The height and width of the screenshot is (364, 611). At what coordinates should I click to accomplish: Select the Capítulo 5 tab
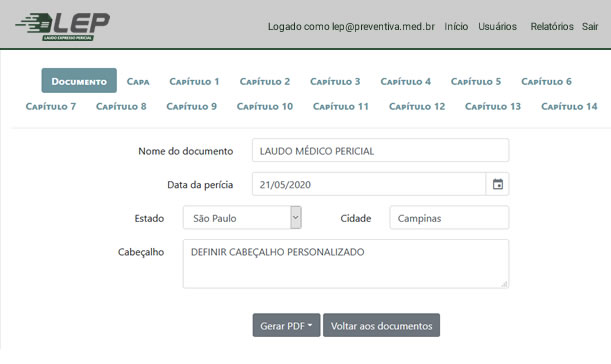[476, 81]
